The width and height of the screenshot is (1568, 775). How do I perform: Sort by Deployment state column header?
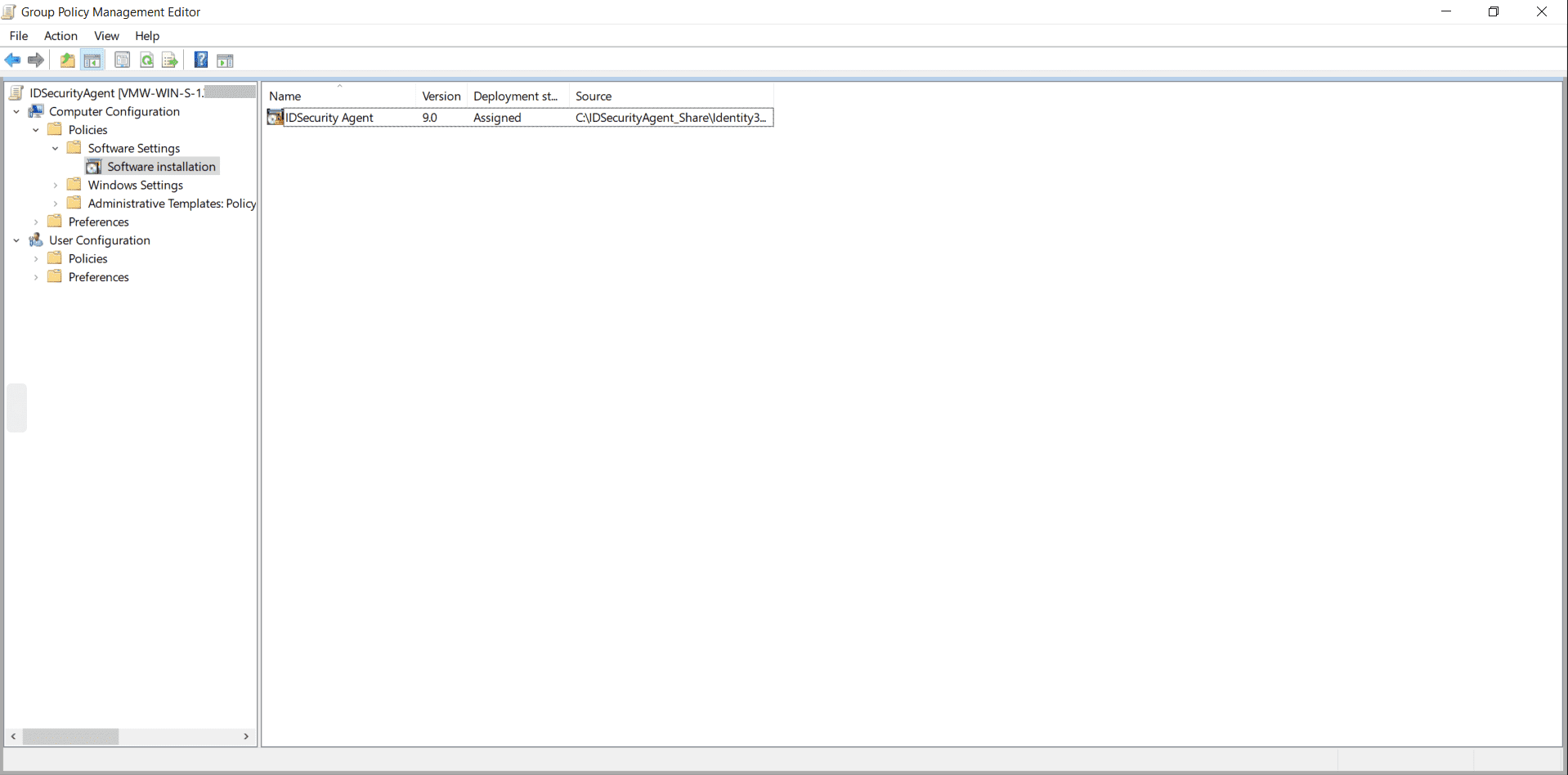pos(517,96)
